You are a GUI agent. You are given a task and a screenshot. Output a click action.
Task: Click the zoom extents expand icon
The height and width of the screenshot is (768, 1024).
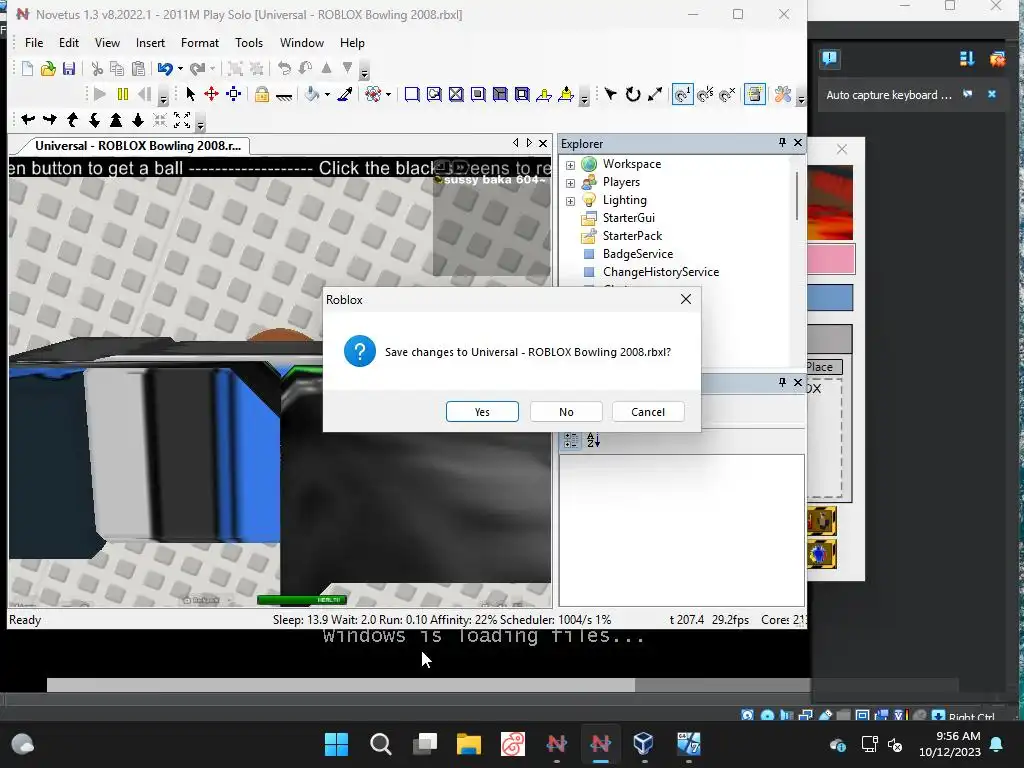(182, 120)
